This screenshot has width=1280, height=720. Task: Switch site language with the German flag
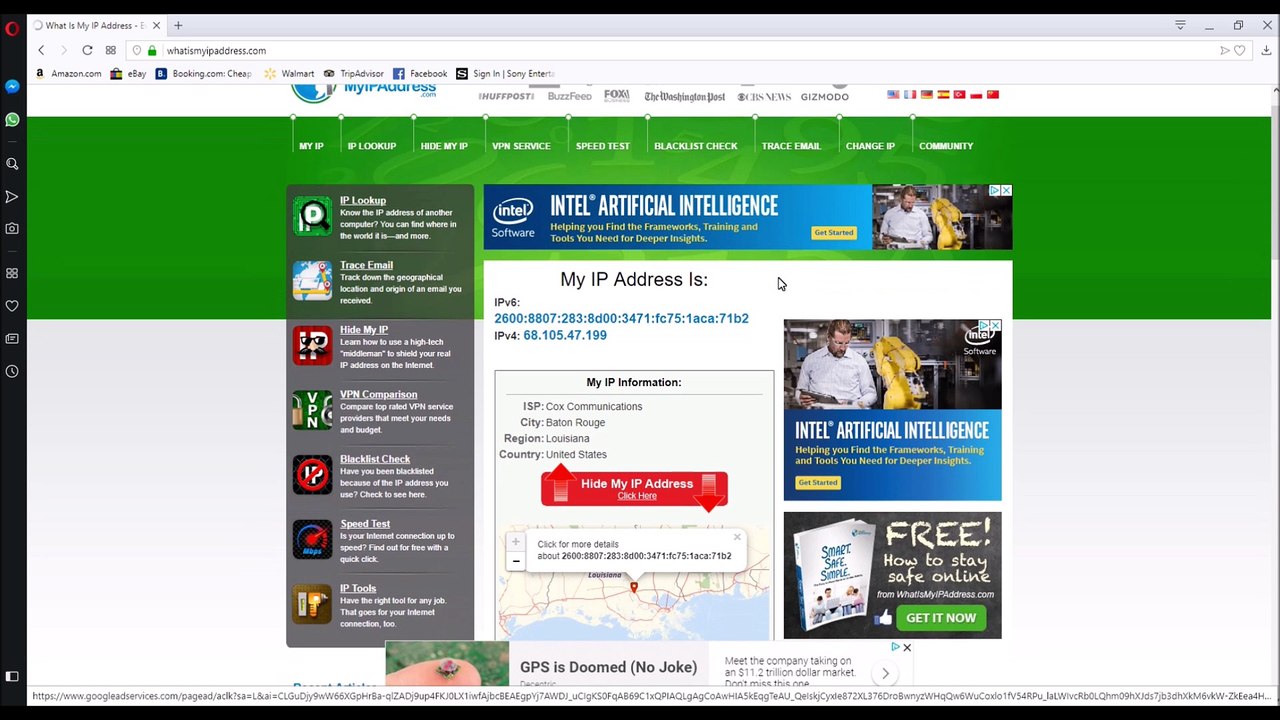(x=927, y=94)
